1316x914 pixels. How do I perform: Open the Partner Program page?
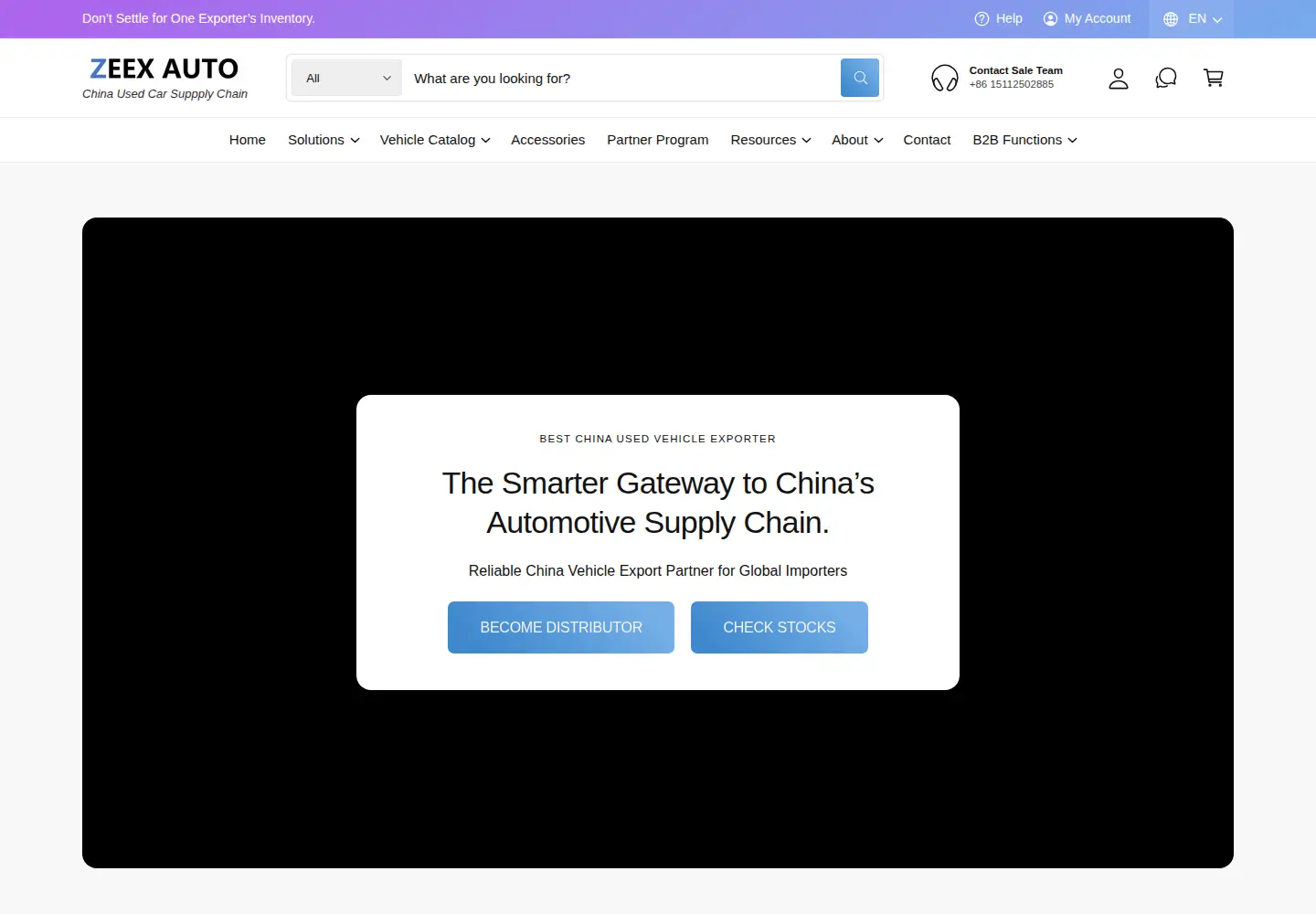(x=658, y=140)
